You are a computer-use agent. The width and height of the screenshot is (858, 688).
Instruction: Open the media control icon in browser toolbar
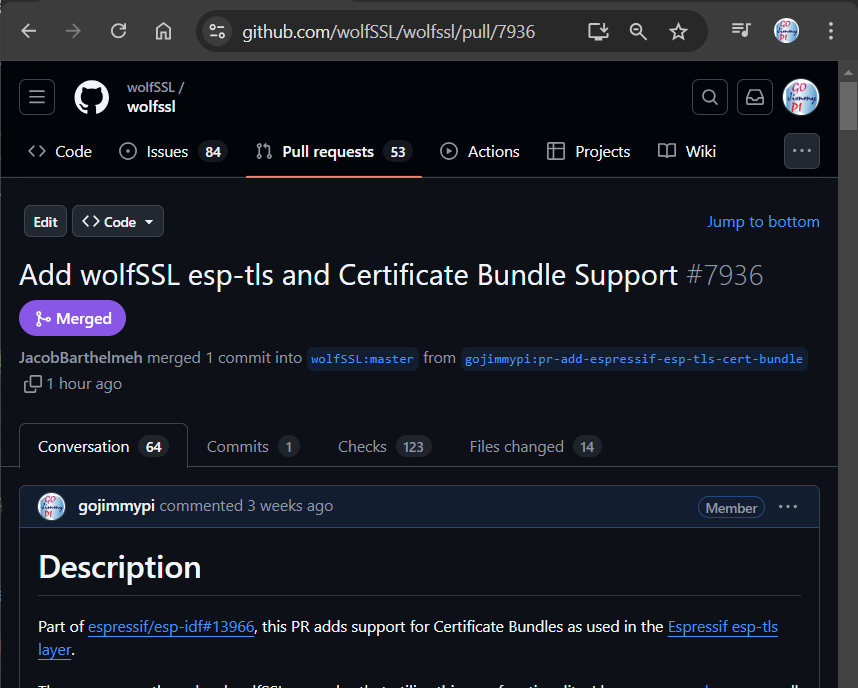pyautogui.click(x=741, y=30)
